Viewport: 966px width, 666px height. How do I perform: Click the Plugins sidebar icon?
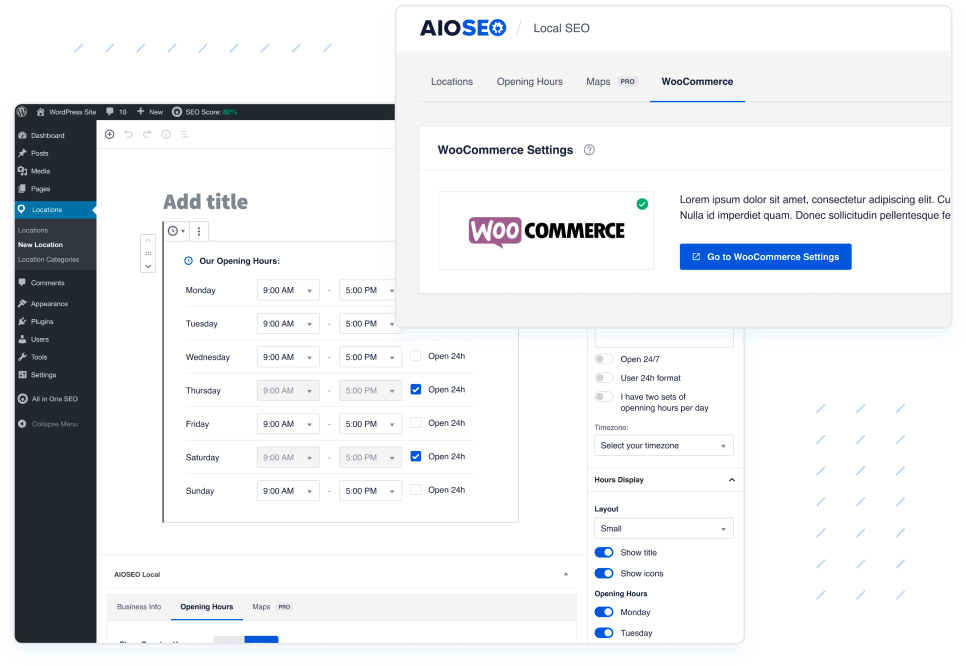(x=23, y=321)
